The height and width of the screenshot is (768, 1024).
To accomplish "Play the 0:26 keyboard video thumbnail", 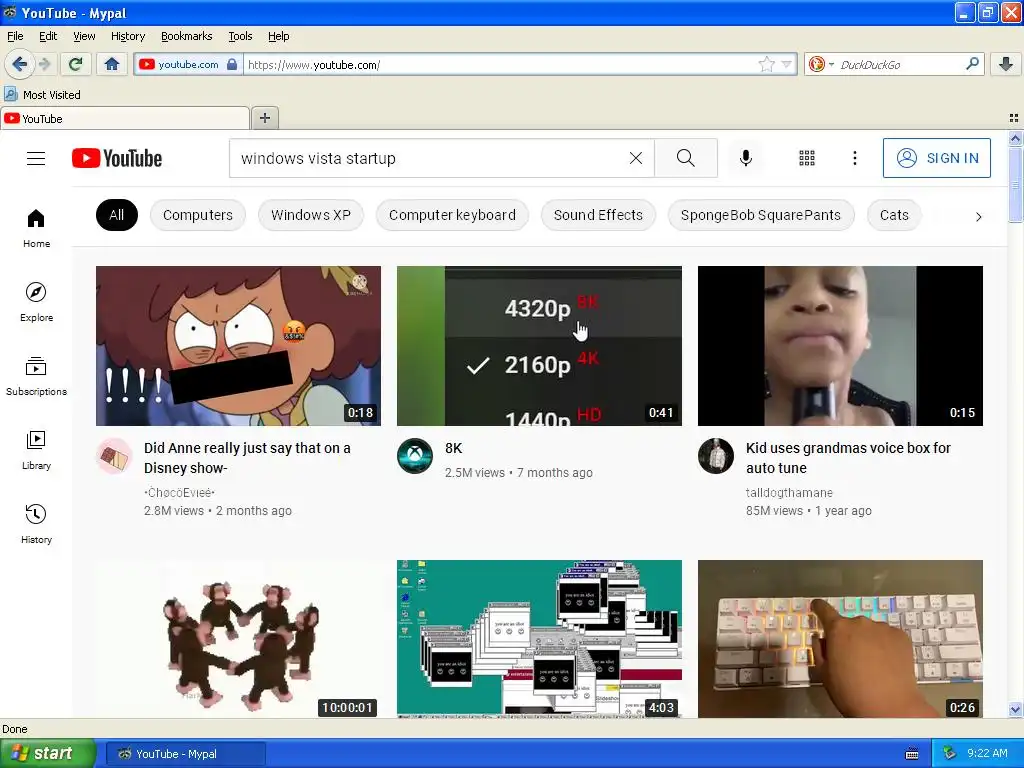I will [x=840, y=639].
